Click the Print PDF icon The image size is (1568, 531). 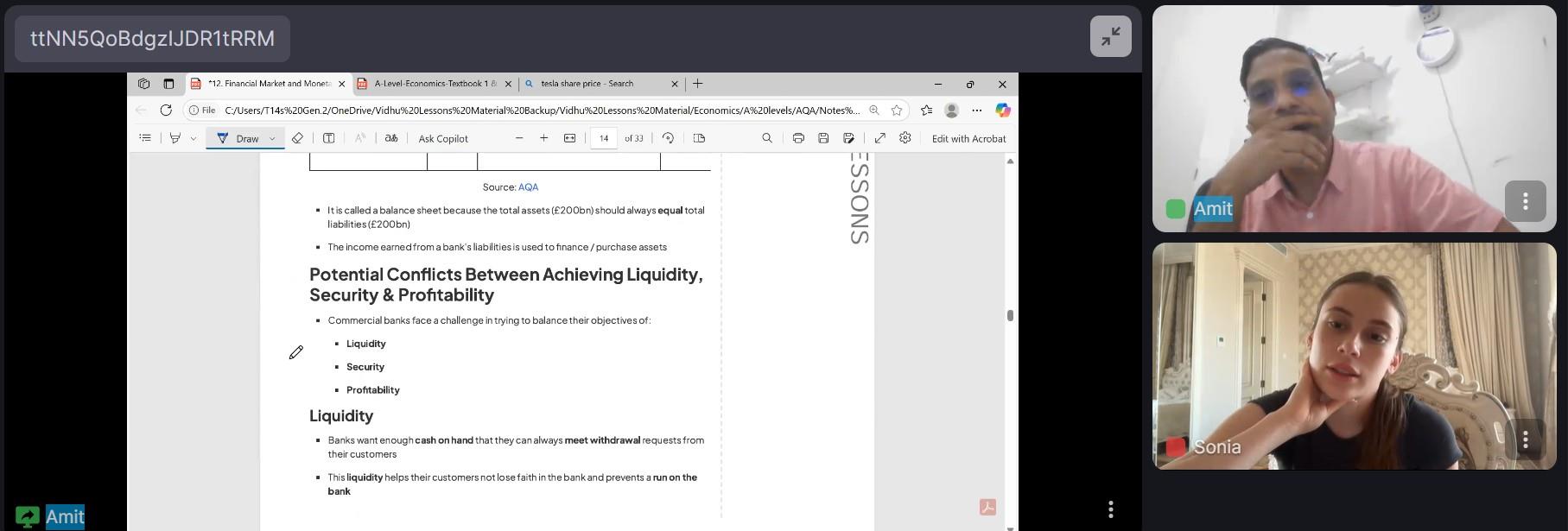pyautogui.click(x=798, y=138)
